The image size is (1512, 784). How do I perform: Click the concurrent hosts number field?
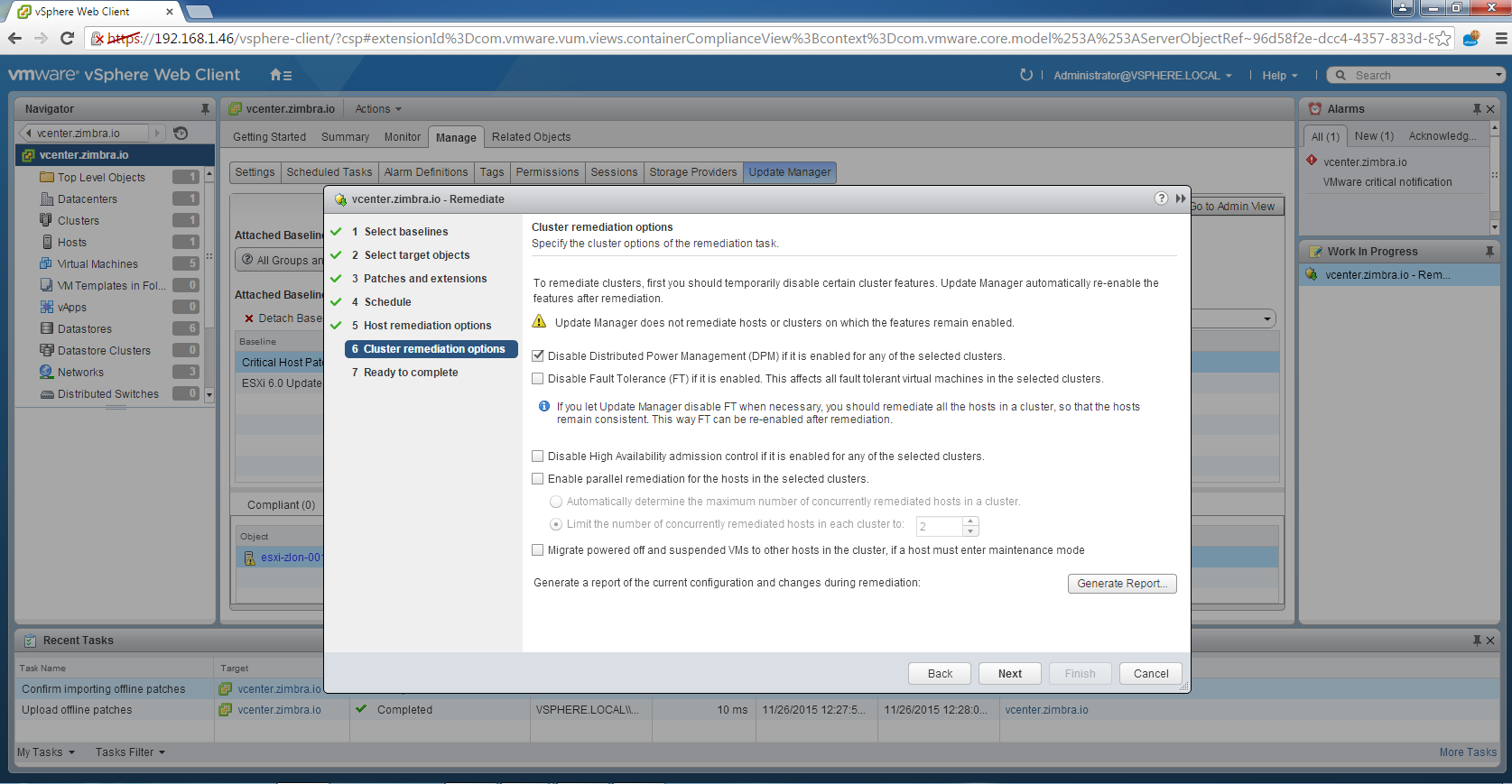coord(940,526)
